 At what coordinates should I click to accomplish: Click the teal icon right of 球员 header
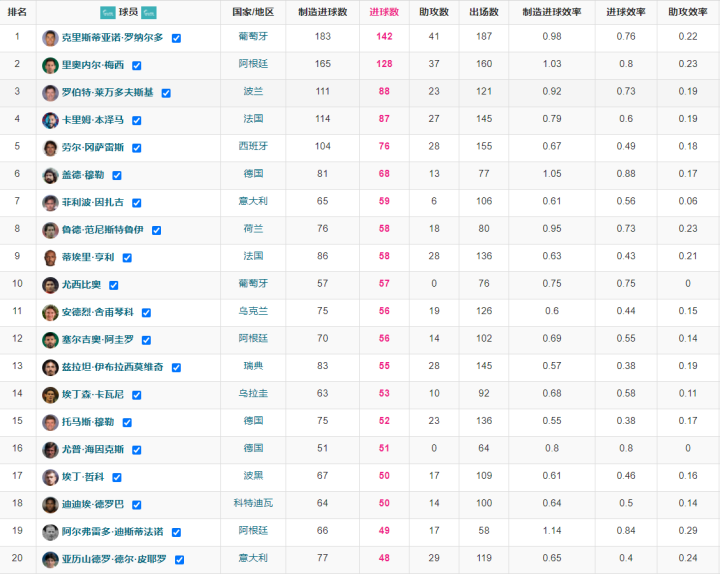pyautogui.click(x=149, y=12)
